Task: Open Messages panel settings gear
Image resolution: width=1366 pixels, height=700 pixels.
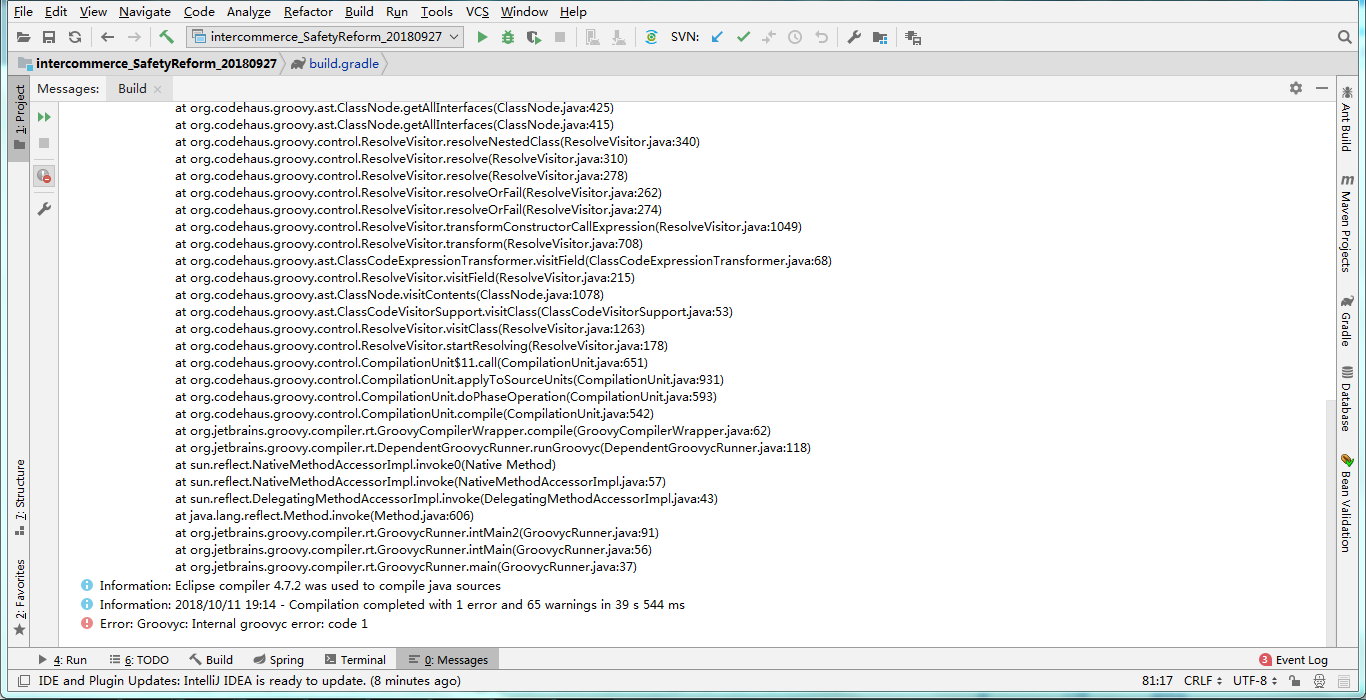Action: pyautogui.click(x=1296, y=88)
